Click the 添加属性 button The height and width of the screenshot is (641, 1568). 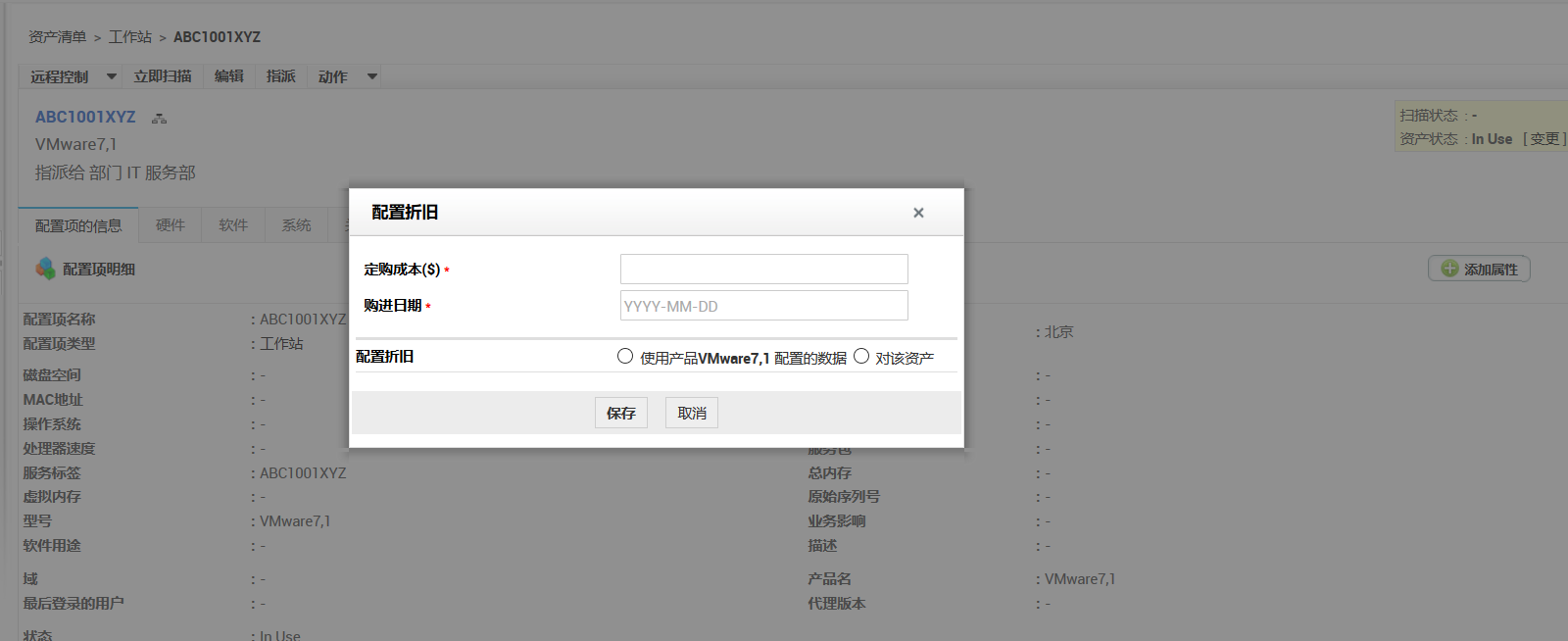coord(1479,269)
